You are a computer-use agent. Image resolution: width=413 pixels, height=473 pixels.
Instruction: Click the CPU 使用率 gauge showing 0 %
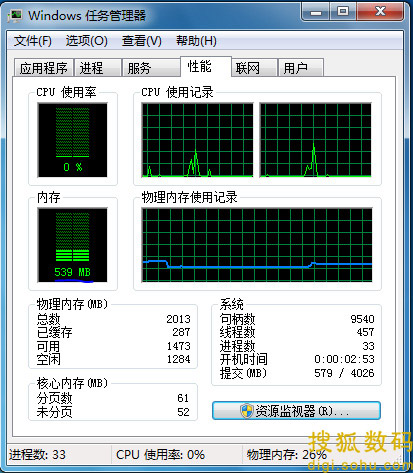coord(73,140)
